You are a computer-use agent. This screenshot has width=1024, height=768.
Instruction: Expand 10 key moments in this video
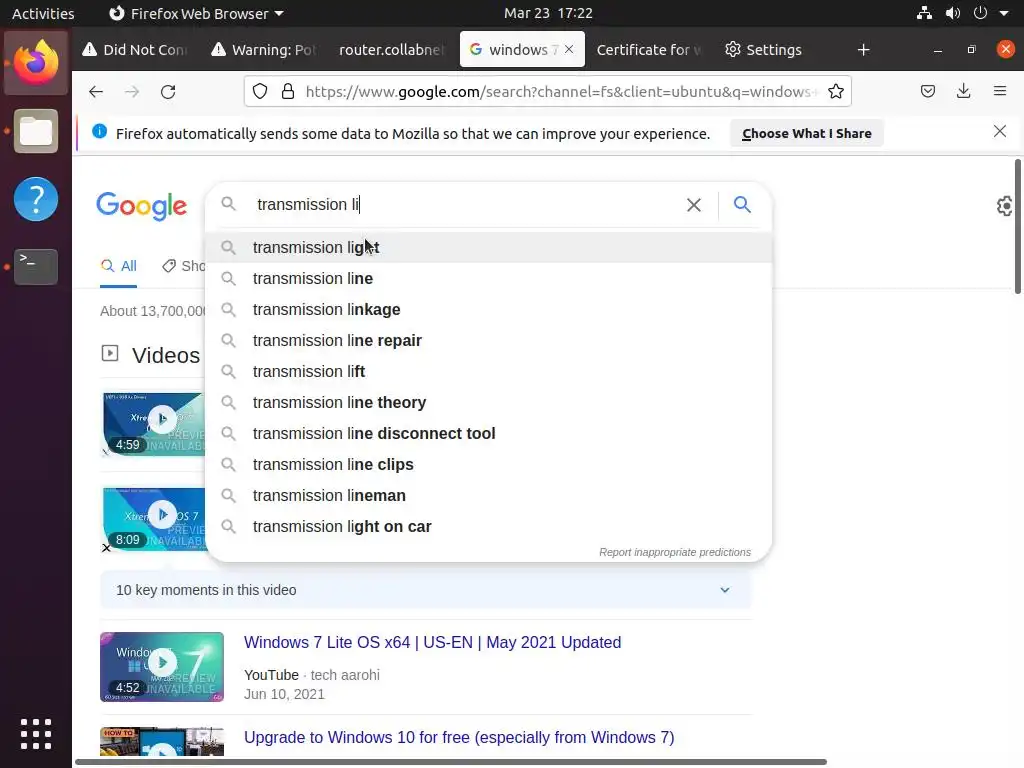426,590
